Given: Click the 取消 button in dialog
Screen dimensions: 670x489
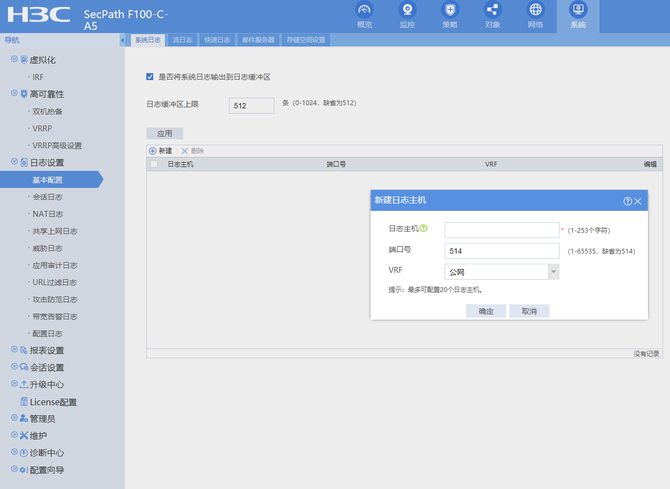Looking at the screenshot, I should click(529, 311).
